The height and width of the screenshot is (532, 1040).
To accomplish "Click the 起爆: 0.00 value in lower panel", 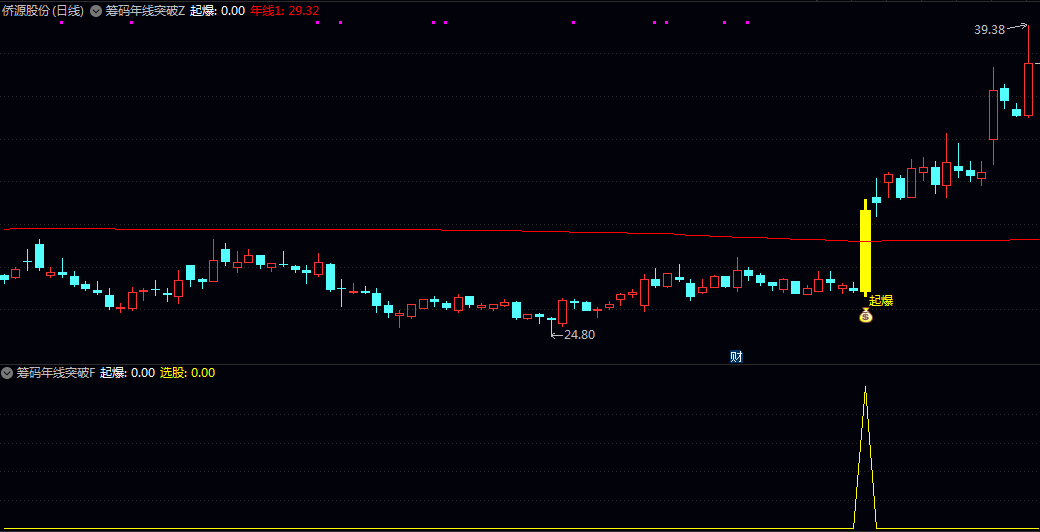I will click(x=127, y=373).
